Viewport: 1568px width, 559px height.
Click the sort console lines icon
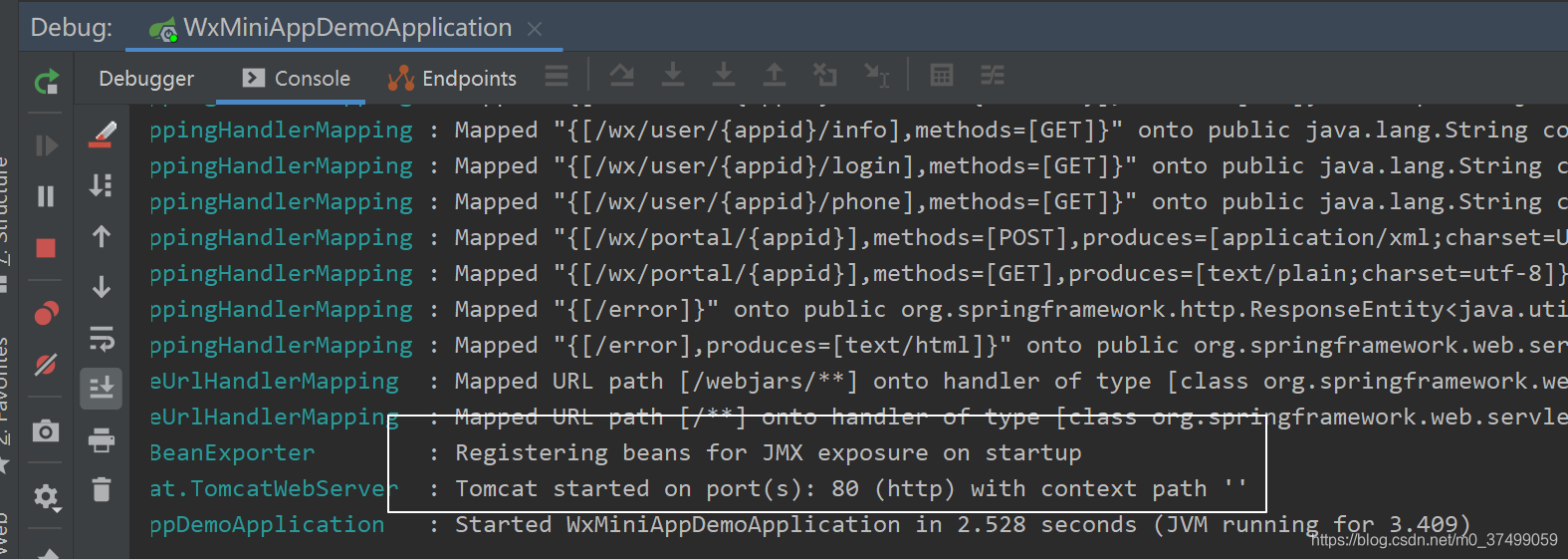[x=102, y=185]
